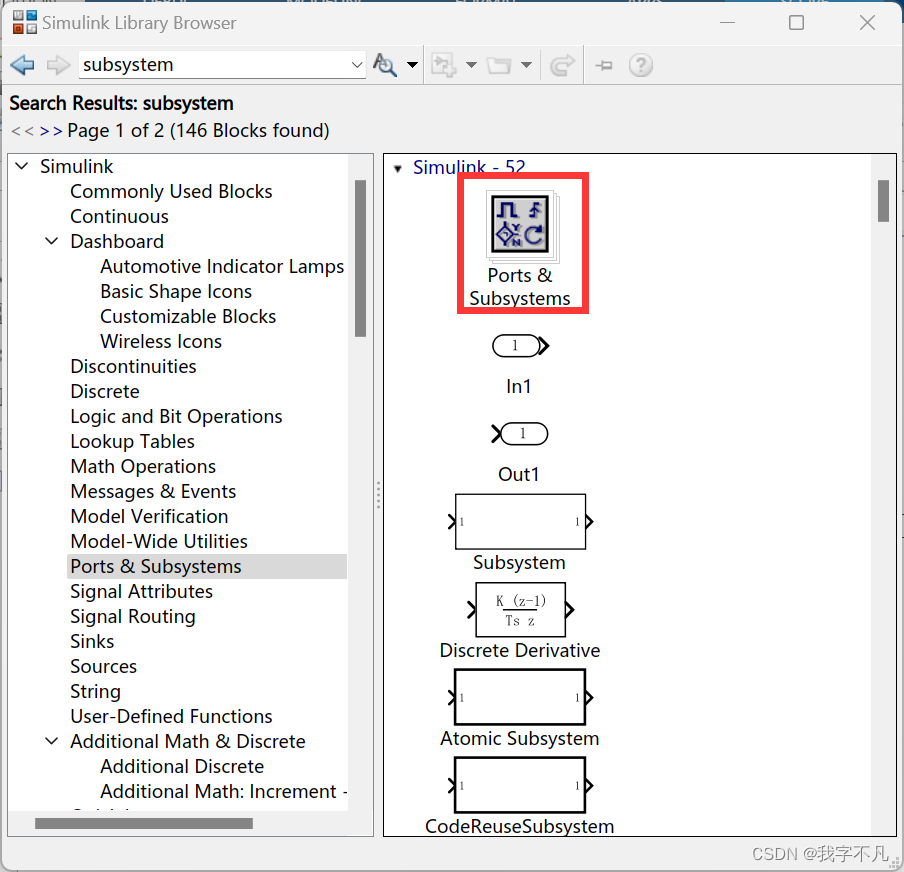The height and width of the screenshot is (872, 904).
Task: Maximize the Library Browser window
Action: point(796,22)
